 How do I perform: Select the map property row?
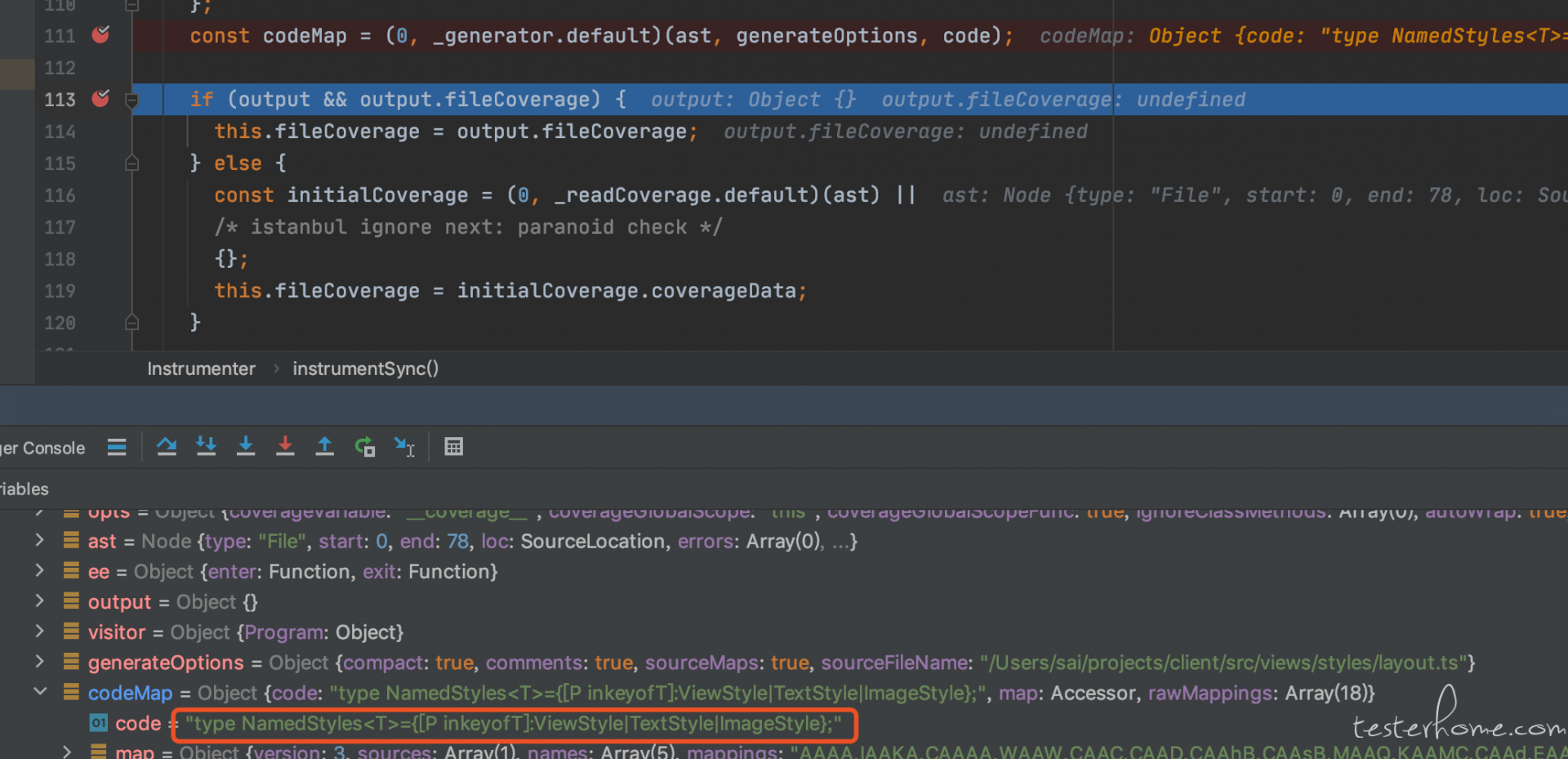click(x=784, y=751)
